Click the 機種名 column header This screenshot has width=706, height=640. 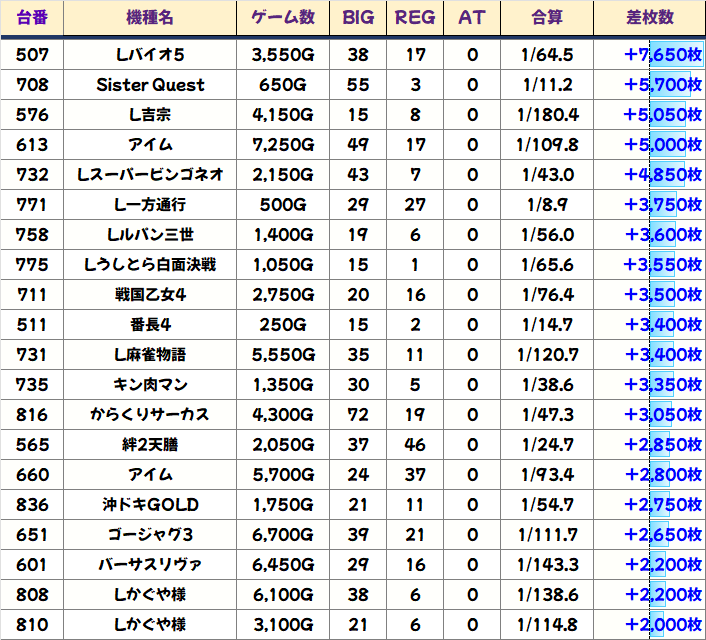150,18
